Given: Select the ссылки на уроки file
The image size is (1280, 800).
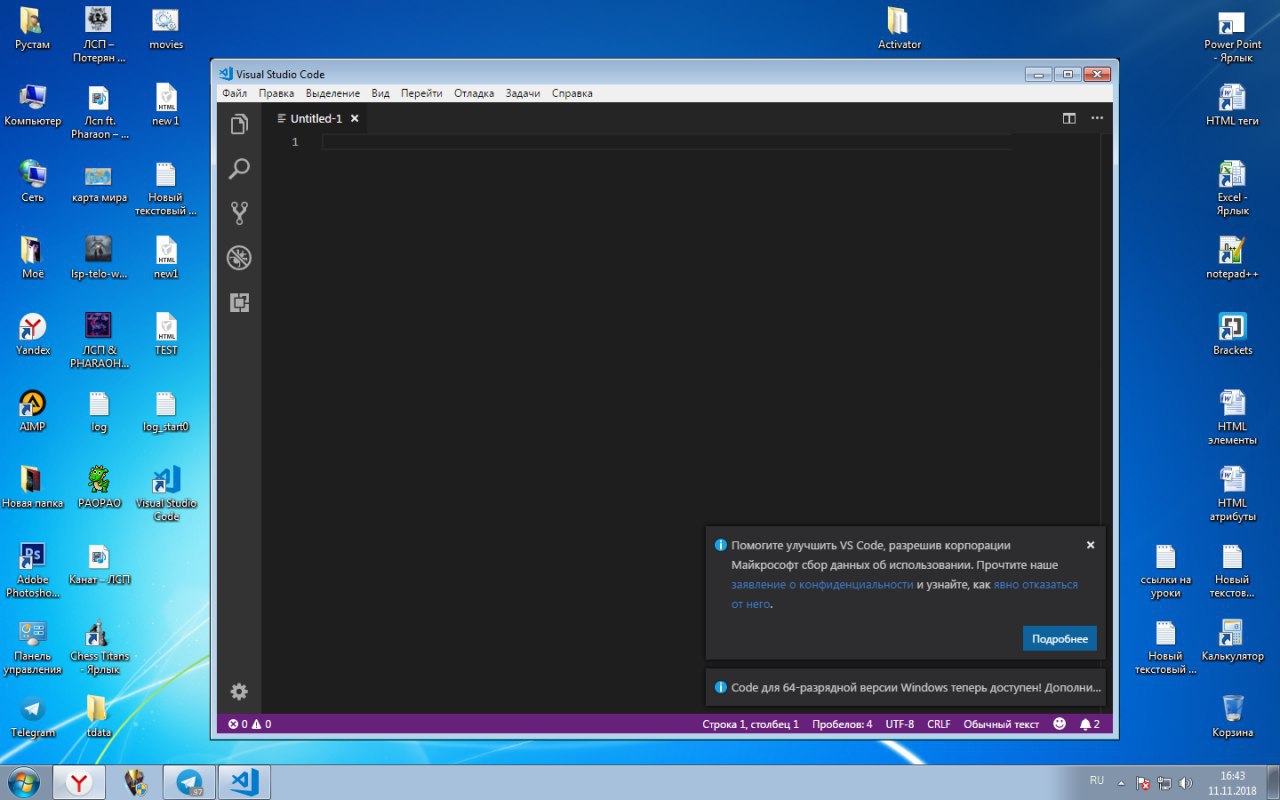Looking at the screenshot, I should pos(1166,570).
